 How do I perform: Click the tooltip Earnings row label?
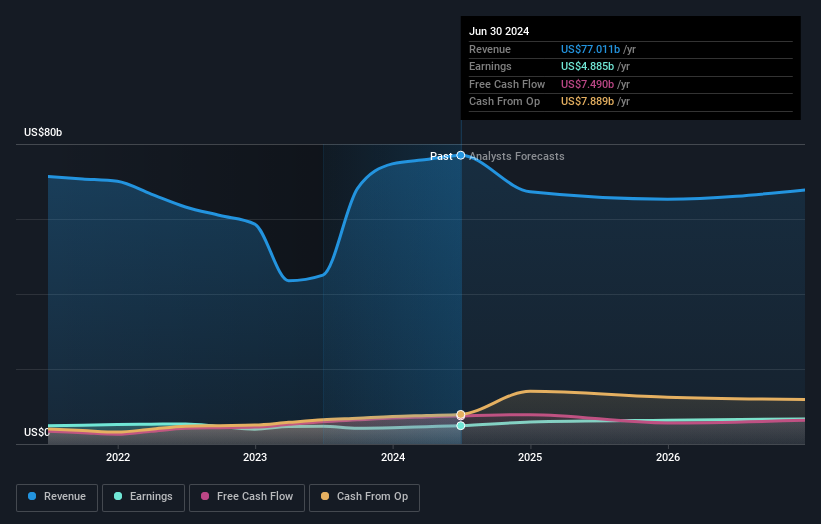point(490,66)
